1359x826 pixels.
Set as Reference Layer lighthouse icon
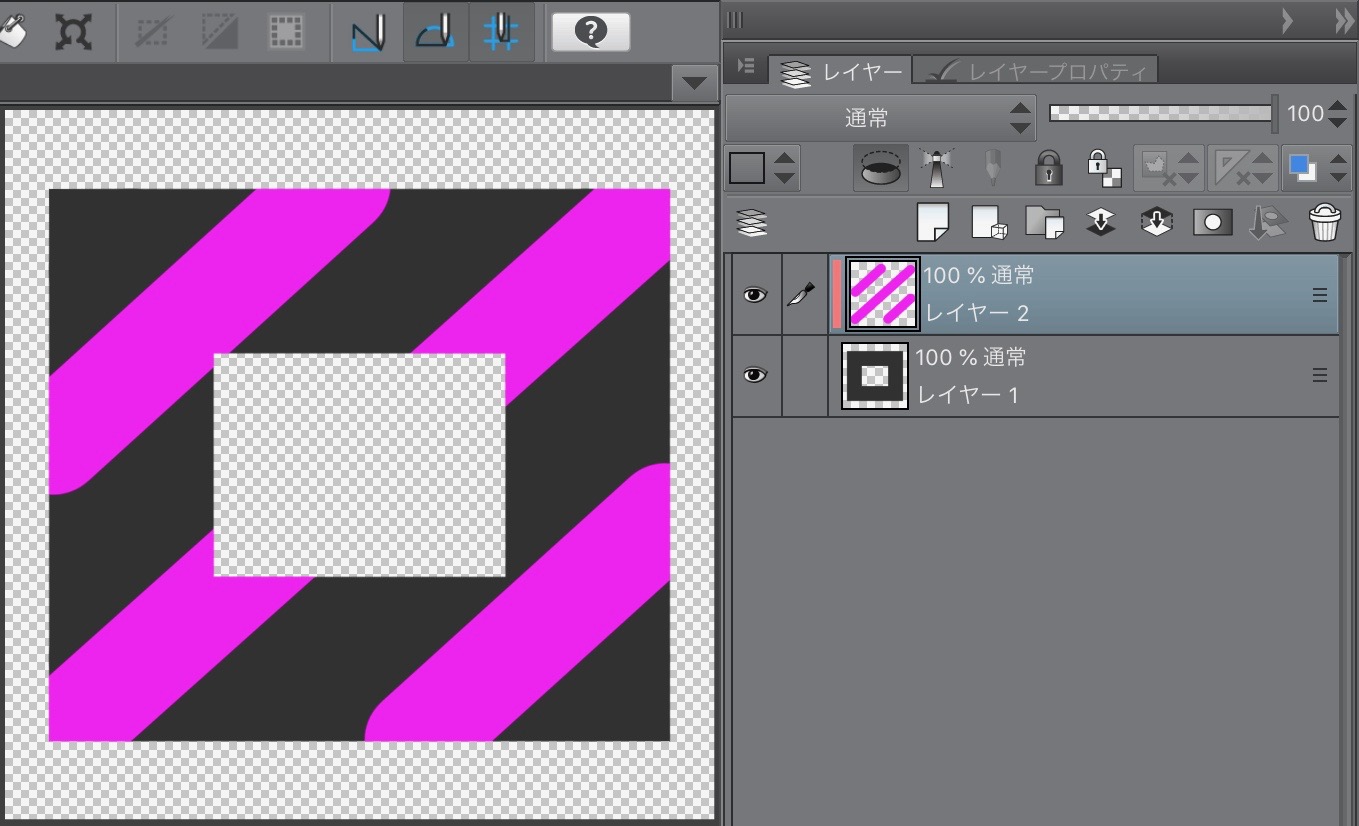tap(937, 168)
